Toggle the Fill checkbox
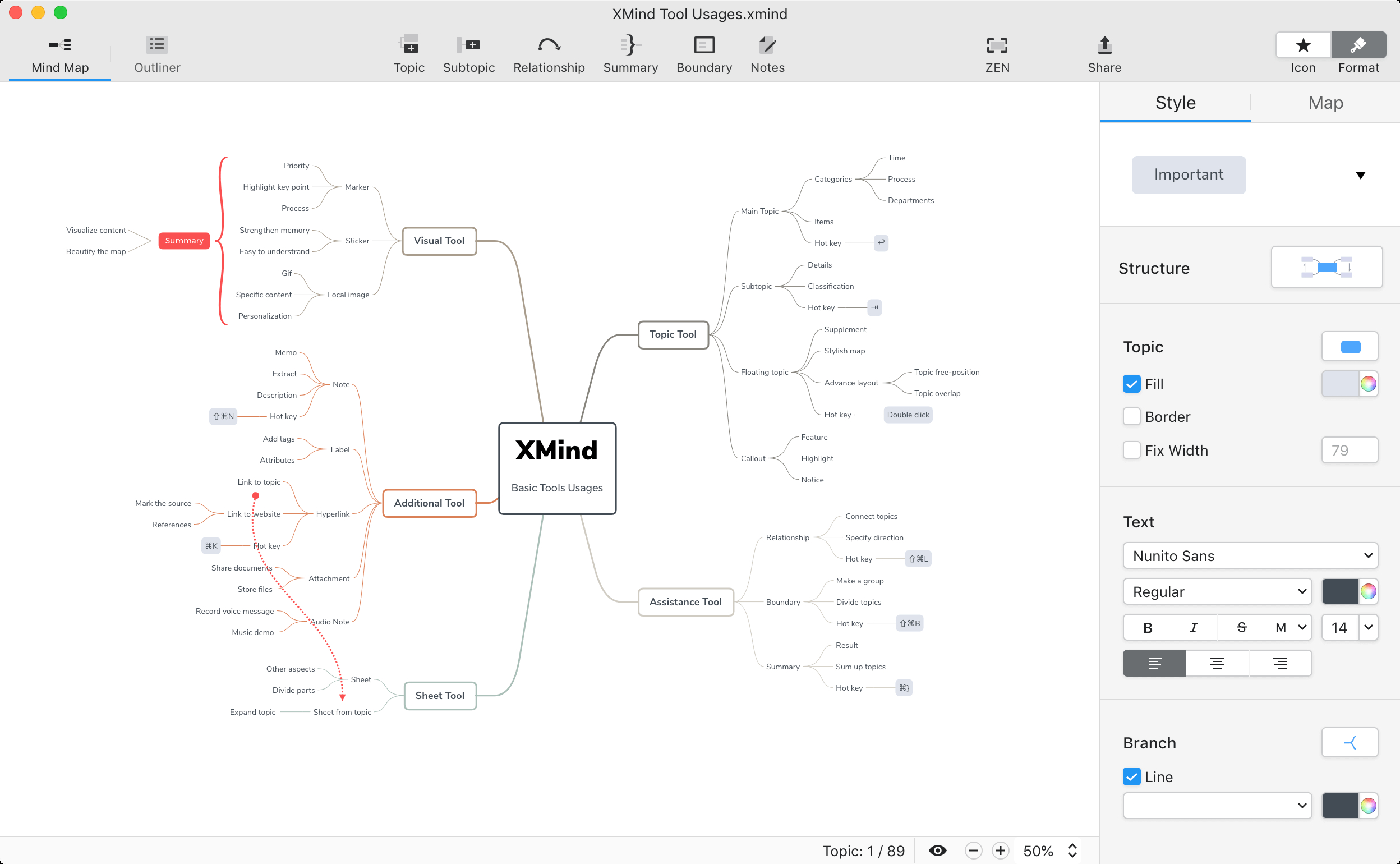The image size is (1400, 864). point(1131,383)
